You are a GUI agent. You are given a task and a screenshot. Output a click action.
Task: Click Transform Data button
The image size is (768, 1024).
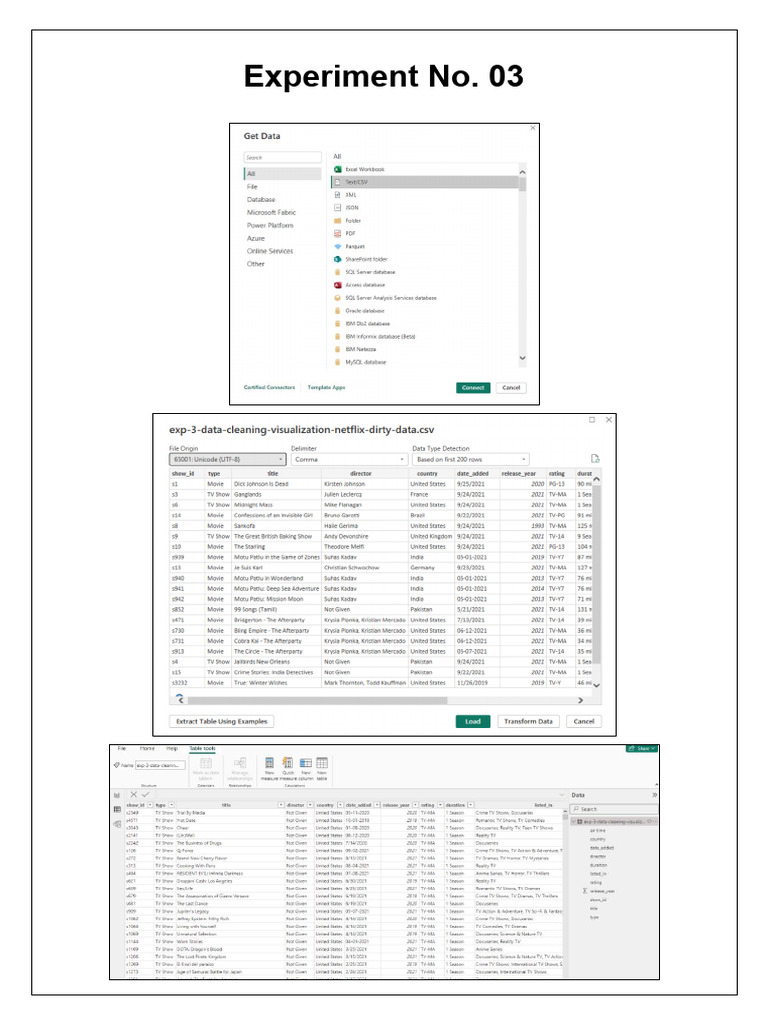tap(528, 722)
